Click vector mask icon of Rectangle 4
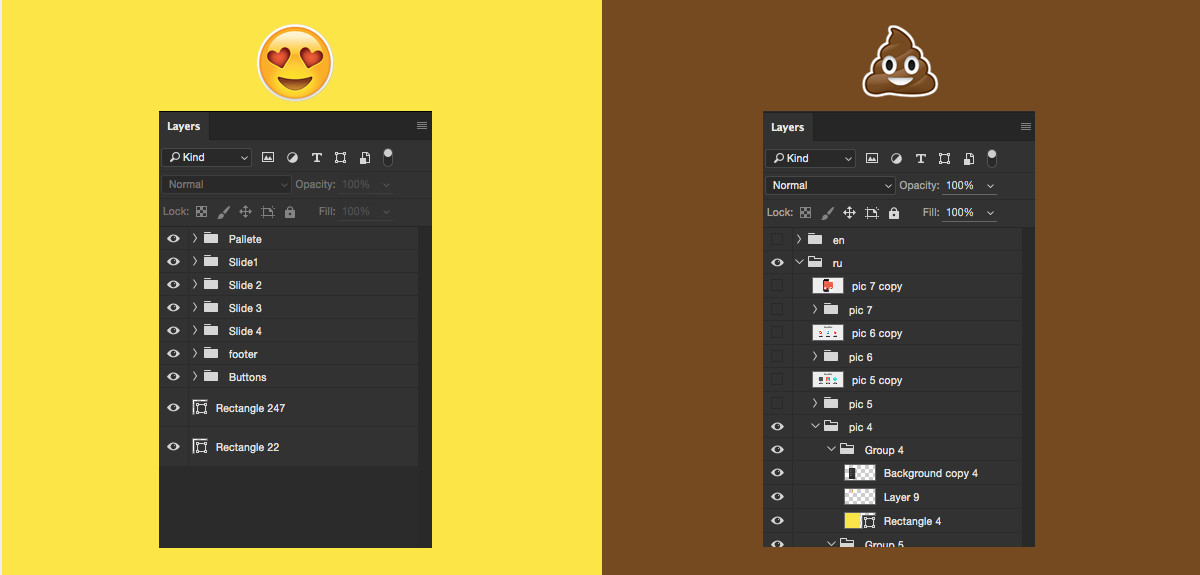 869,521
